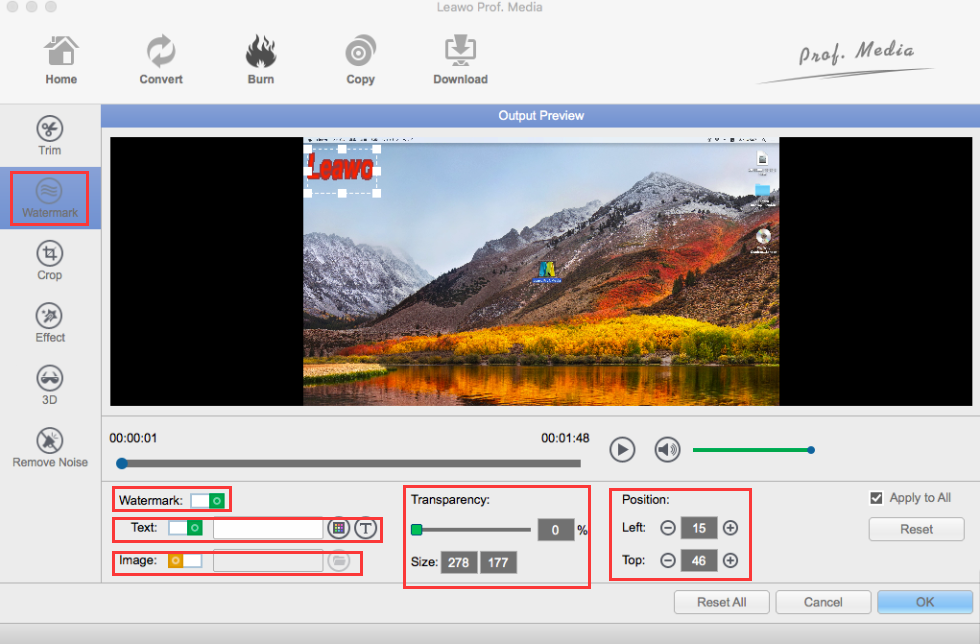Uncheck the Apply to All checkbox
The image size is (980, 644).
pyautogui.click(x=876, y=498)
